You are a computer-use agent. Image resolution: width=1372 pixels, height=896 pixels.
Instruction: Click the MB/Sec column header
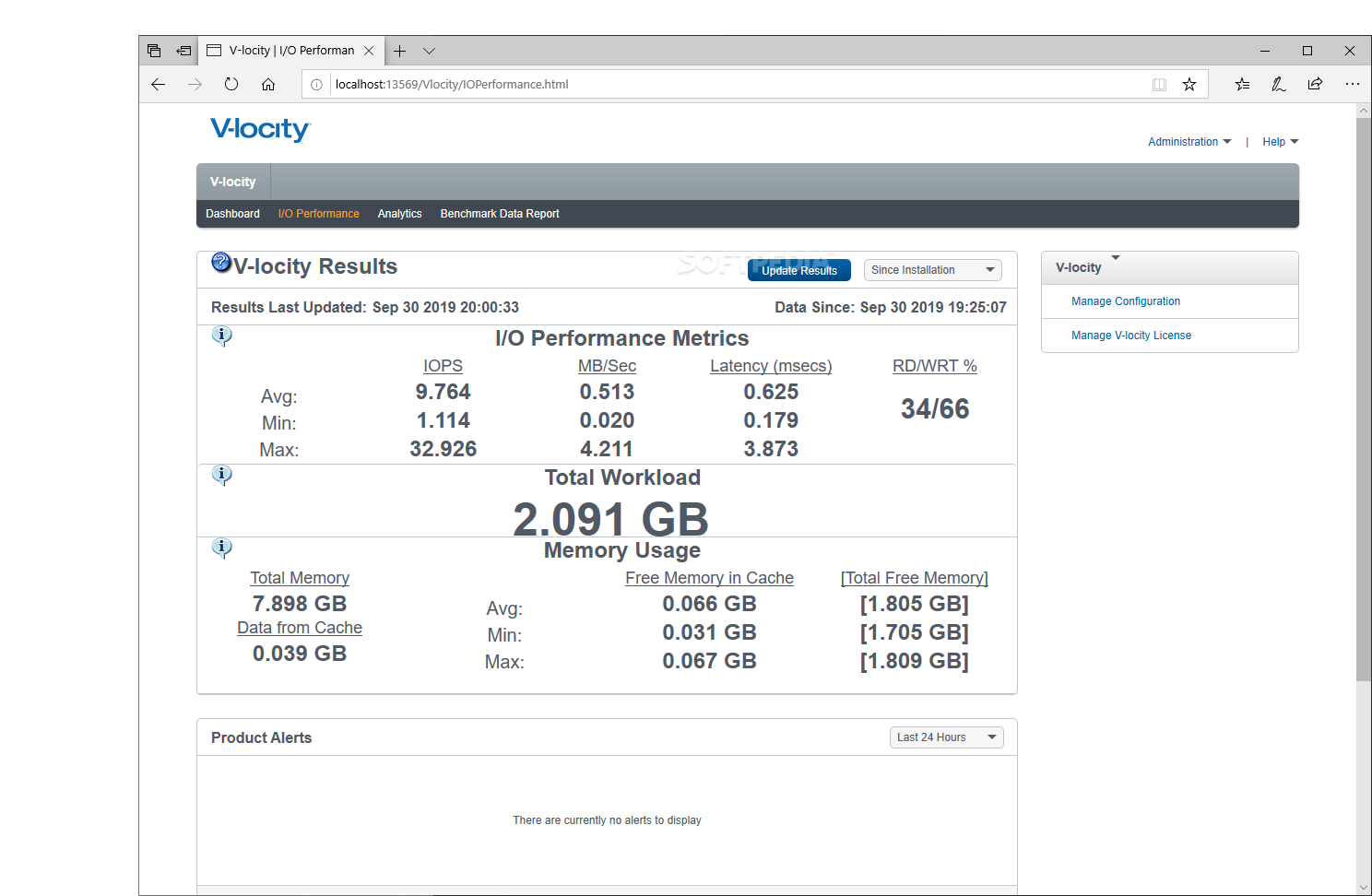pos(607,366)
